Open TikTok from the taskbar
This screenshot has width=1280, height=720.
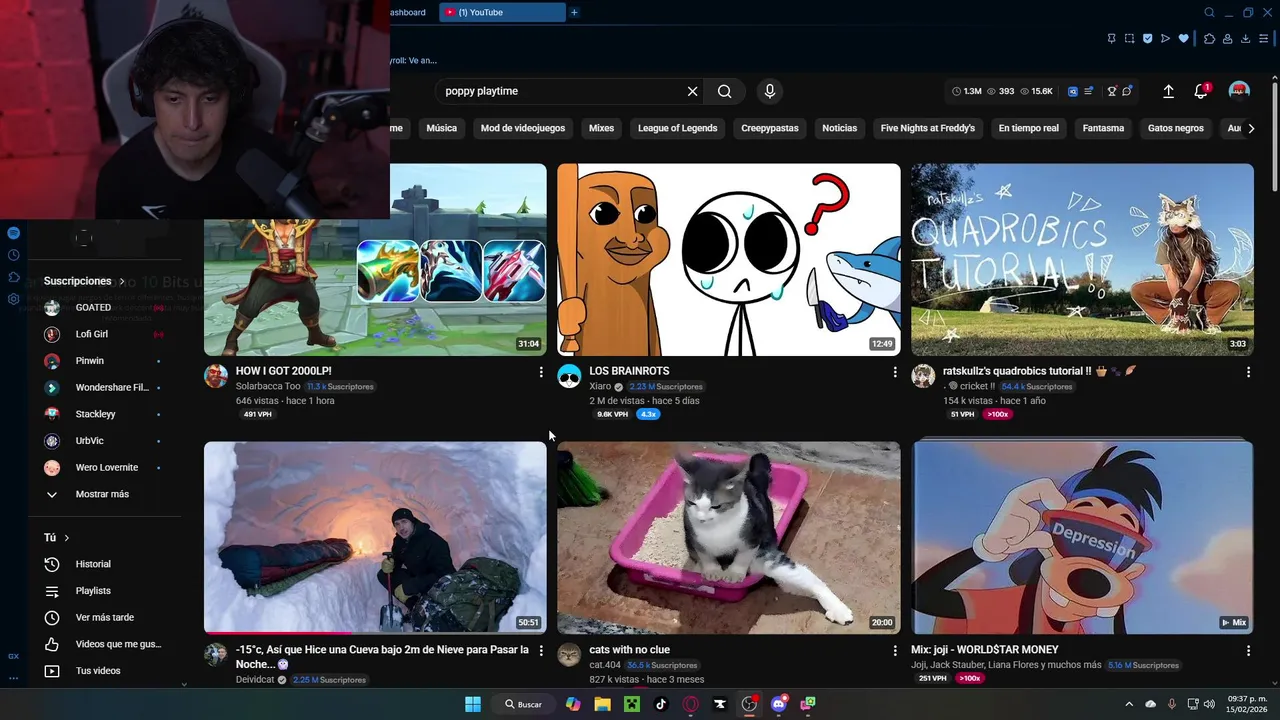[x=661, y=704]
